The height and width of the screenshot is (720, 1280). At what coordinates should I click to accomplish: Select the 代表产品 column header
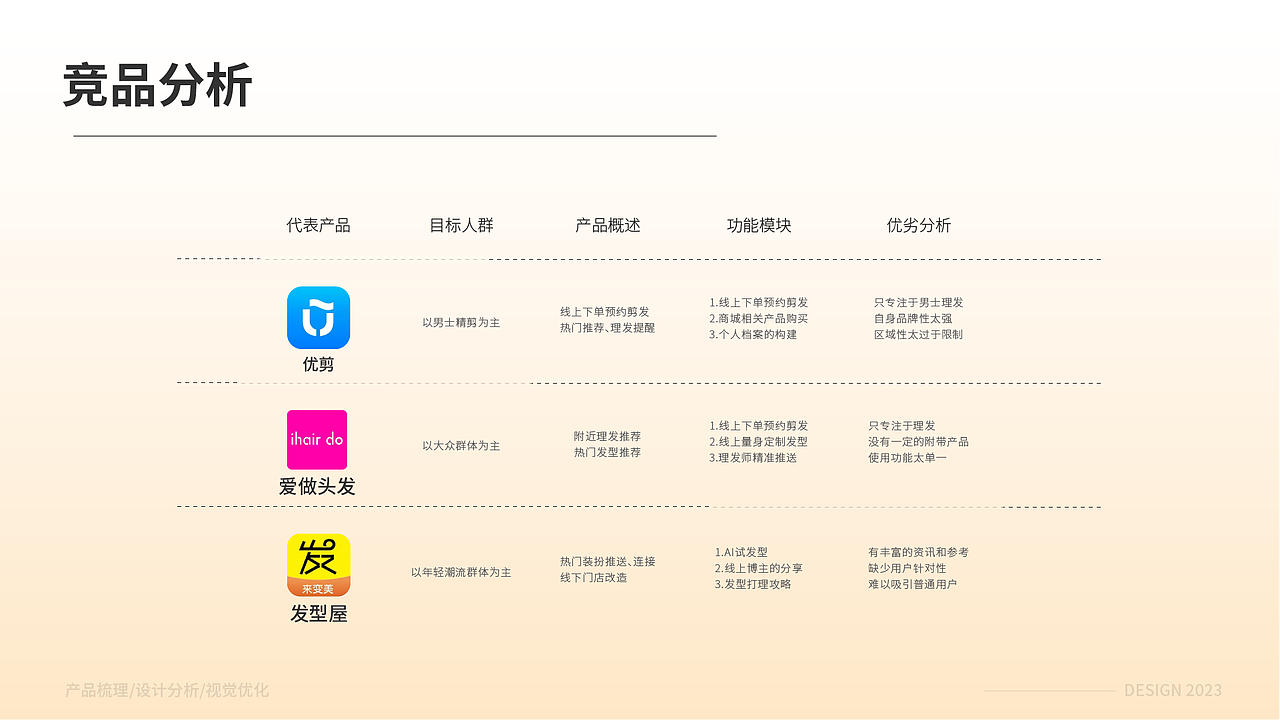coord(318,225)
